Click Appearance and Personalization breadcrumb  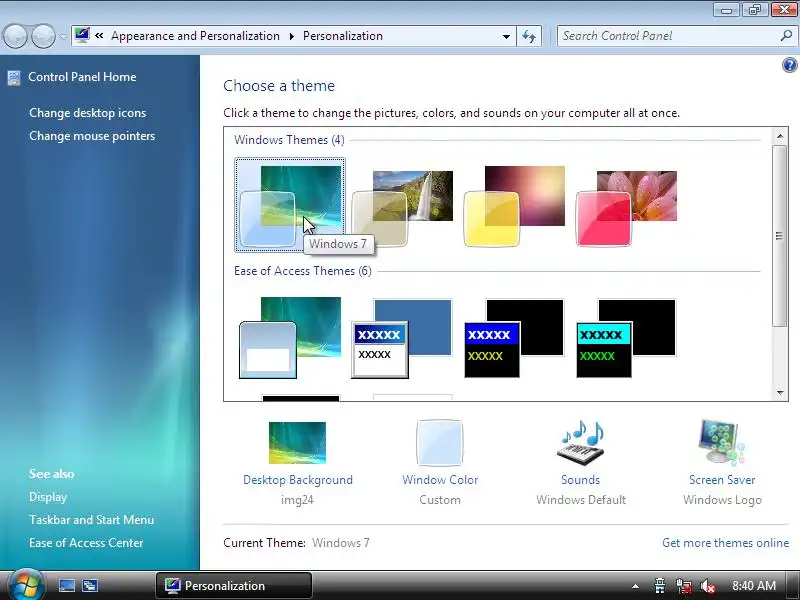click(x=195, y=36)
